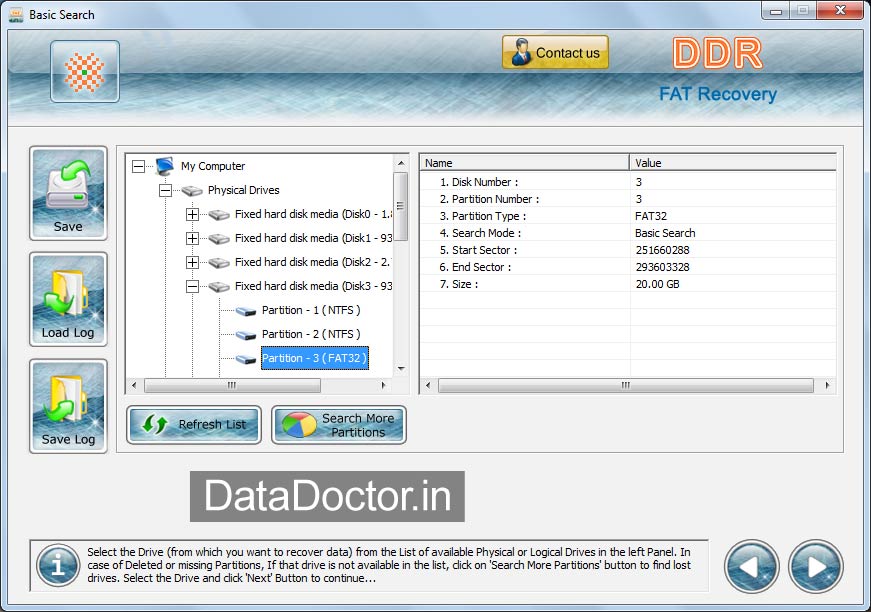Image resolution: width=871 pixels, height=612 pixels.
Task: Click the Partition - 2 drive icon
Action: coord(246,335)
